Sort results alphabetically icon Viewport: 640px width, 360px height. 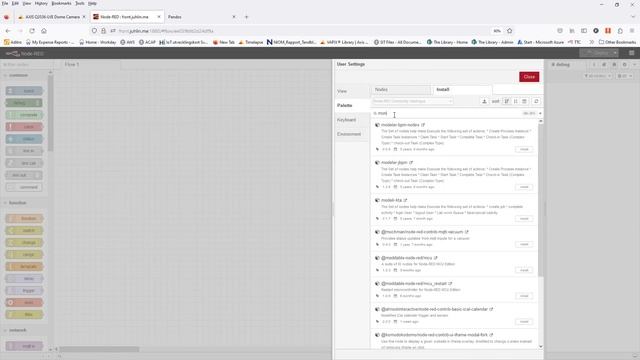pyautogui.click(x=516, y=101)
